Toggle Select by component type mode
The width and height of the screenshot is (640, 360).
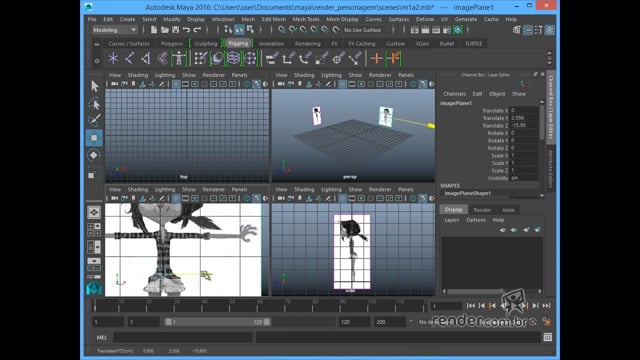pos(250,30)
